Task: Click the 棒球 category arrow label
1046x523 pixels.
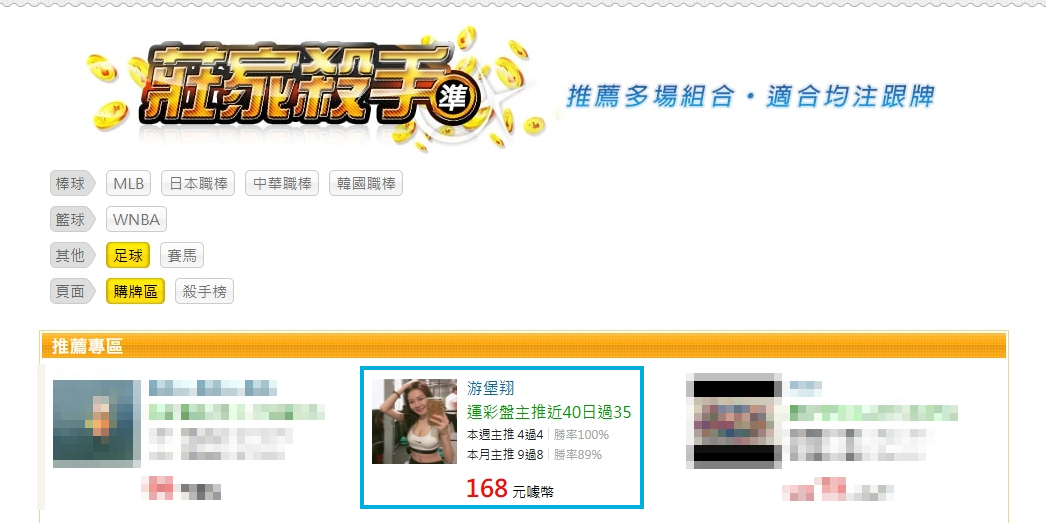Action: pyautogui.click(x=73, y=183)
